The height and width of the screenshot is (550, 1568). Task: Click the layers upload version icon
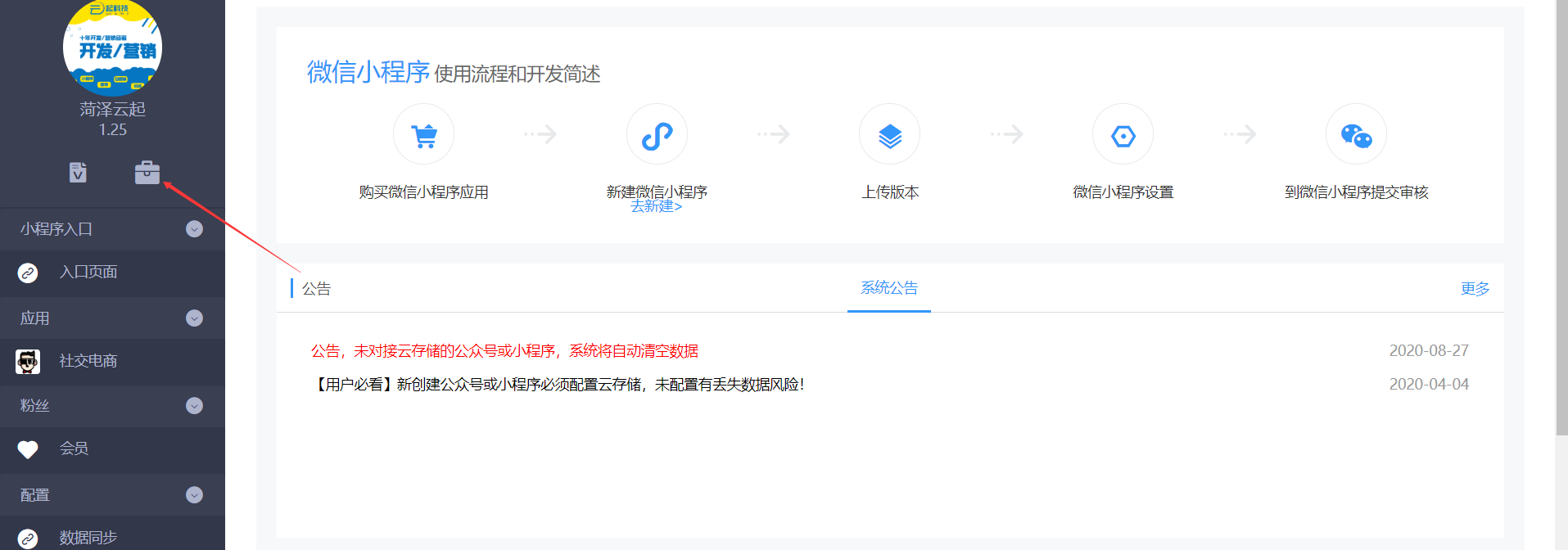(889, 134)
